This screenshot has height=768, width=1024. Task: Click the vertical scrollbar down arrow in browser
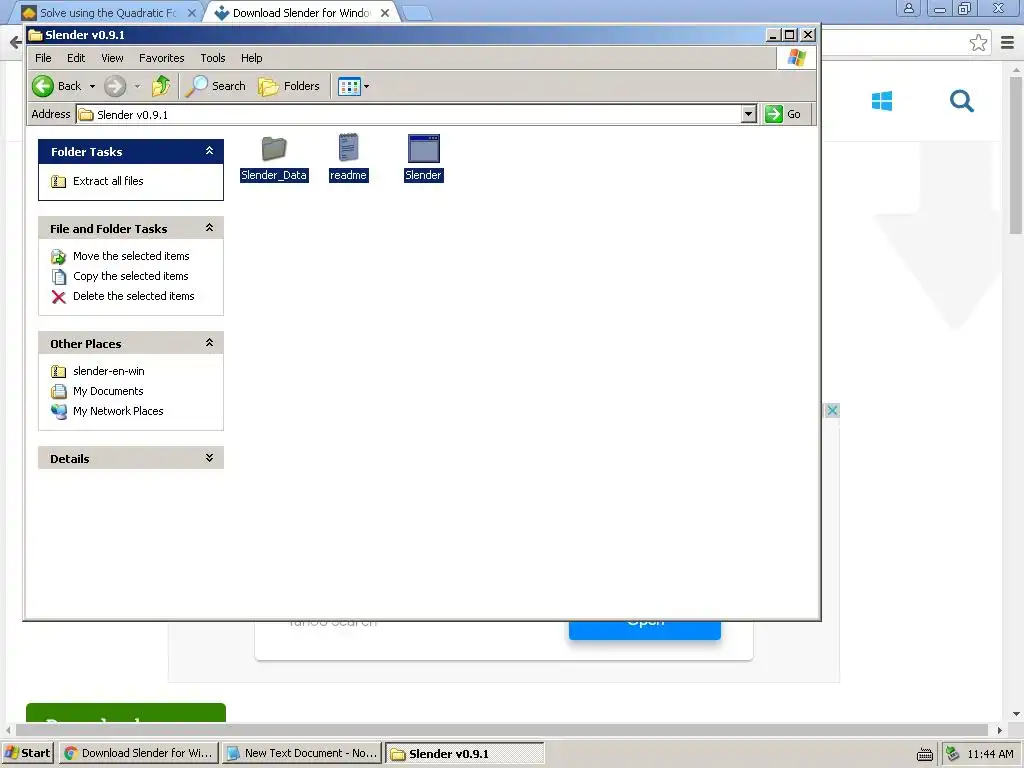tap(1016, 714)
